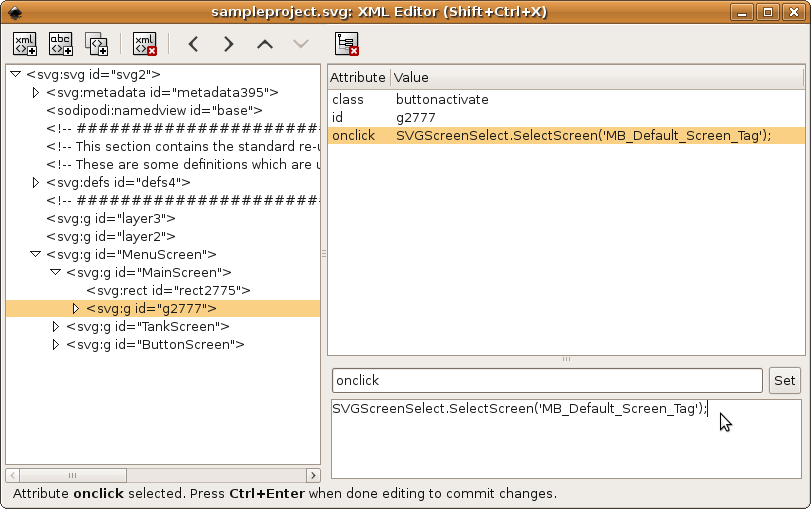Select the onclick attribute row
Screen dimensions: 811x509
coord(566,136)
